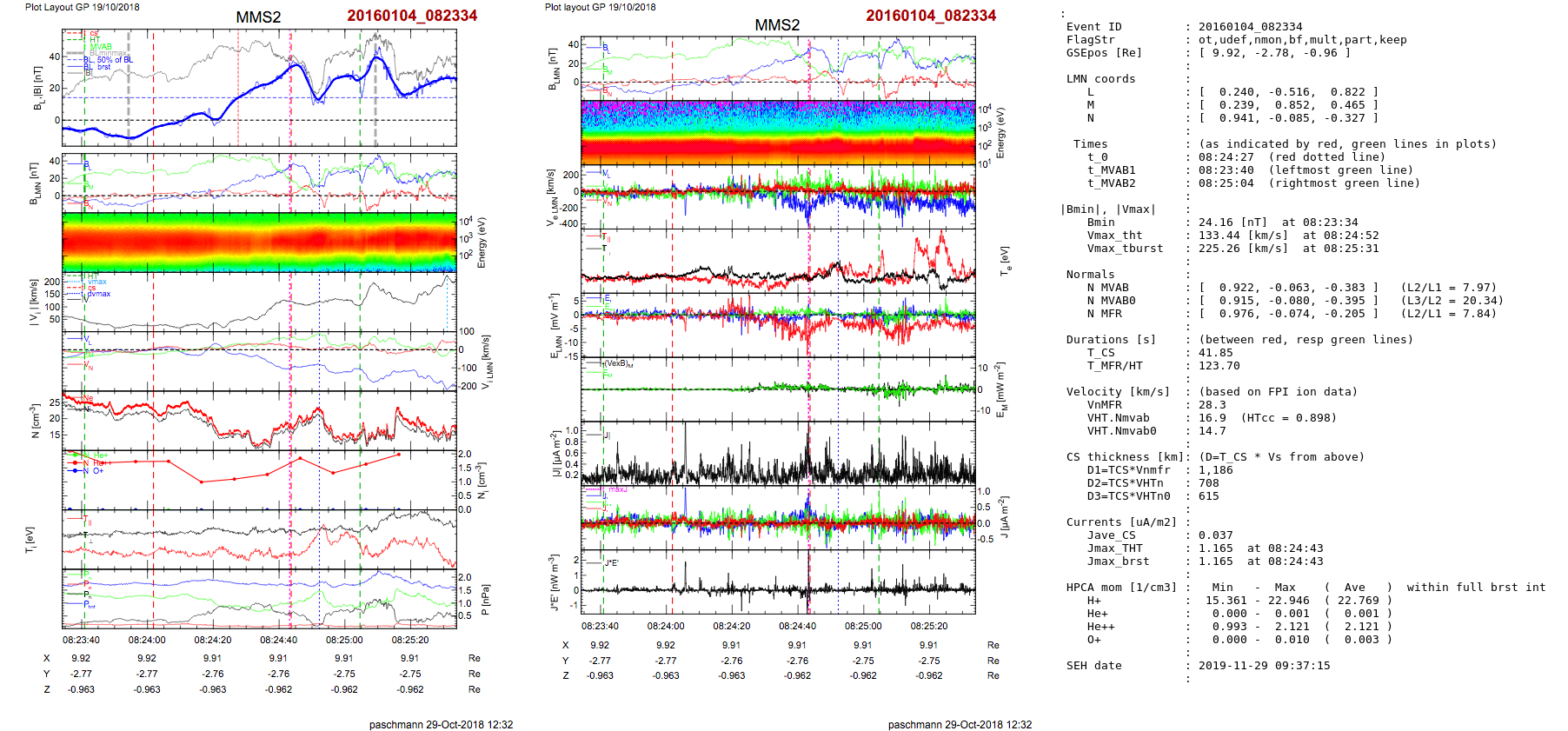Select the D1=TCS*Vnmfr thickness entry
This screenshot has width=1568, height=731.
[1128, 470]
